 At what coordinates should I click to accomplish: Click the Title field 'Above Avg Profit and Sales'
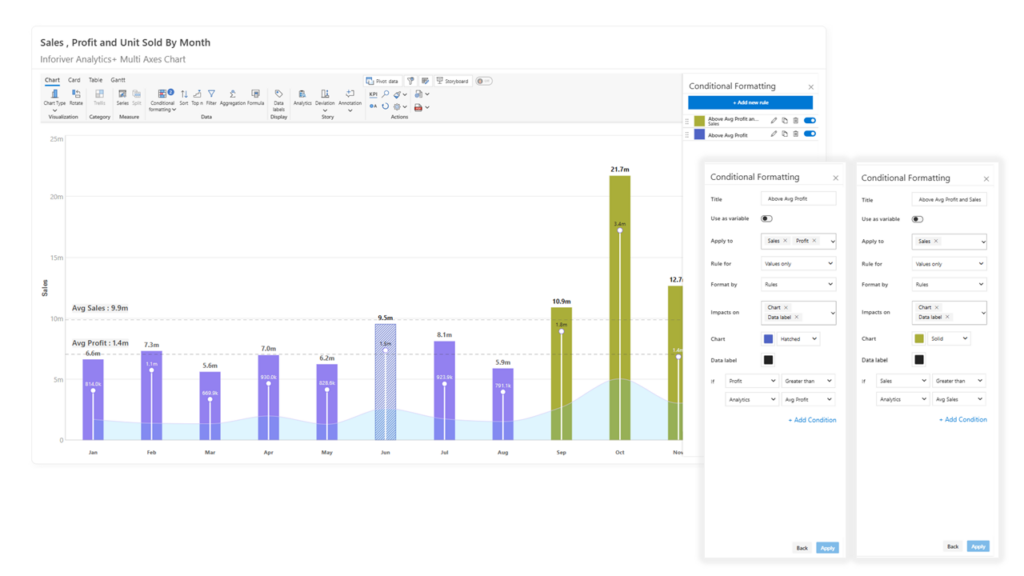point(949,199)
